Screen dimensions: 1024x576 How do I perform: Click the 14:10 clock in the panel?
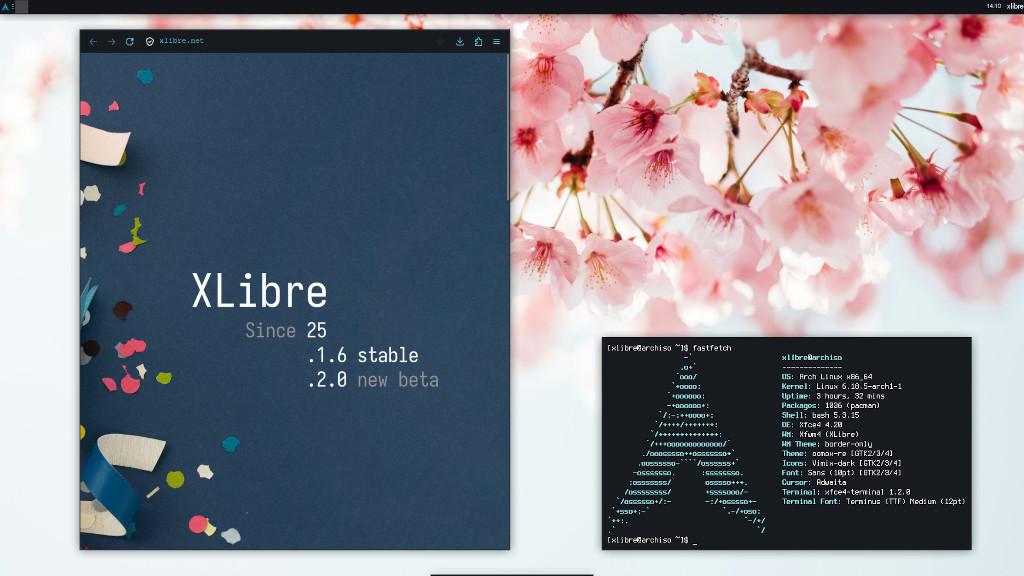pyautogui.click(x=994, y=6)
